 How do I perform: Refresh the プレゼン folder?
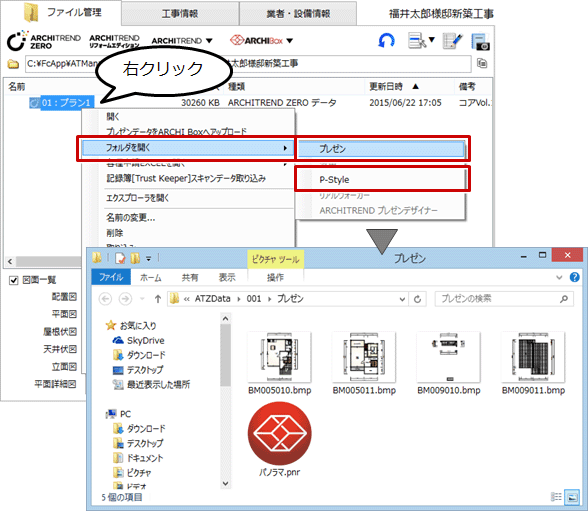click(417, 299)
